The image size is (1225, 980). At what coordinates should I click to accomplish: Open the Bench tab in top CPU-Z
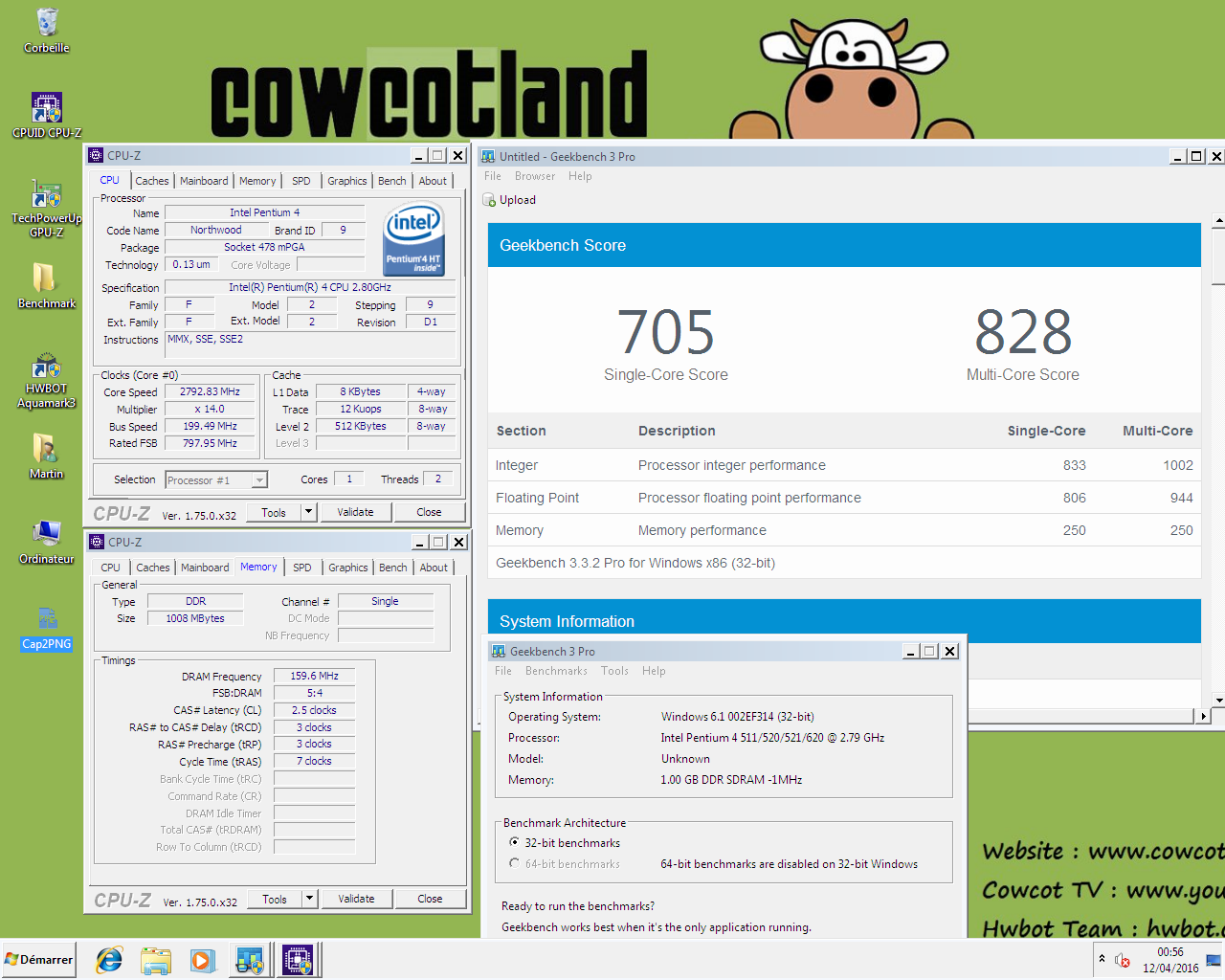(x=392, y=181)
